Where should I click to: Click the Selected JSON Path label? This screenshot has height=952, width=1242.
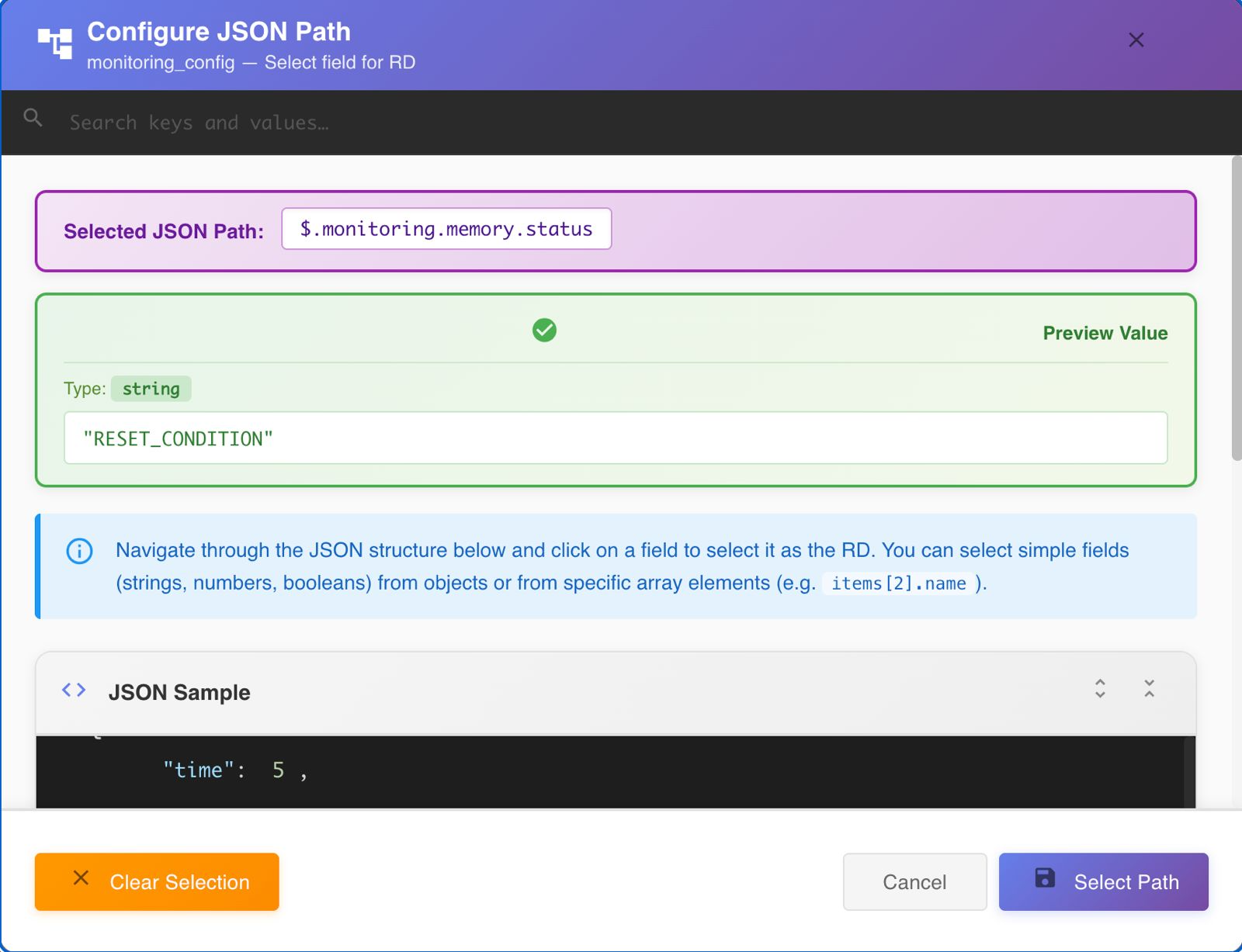(164, 231)
